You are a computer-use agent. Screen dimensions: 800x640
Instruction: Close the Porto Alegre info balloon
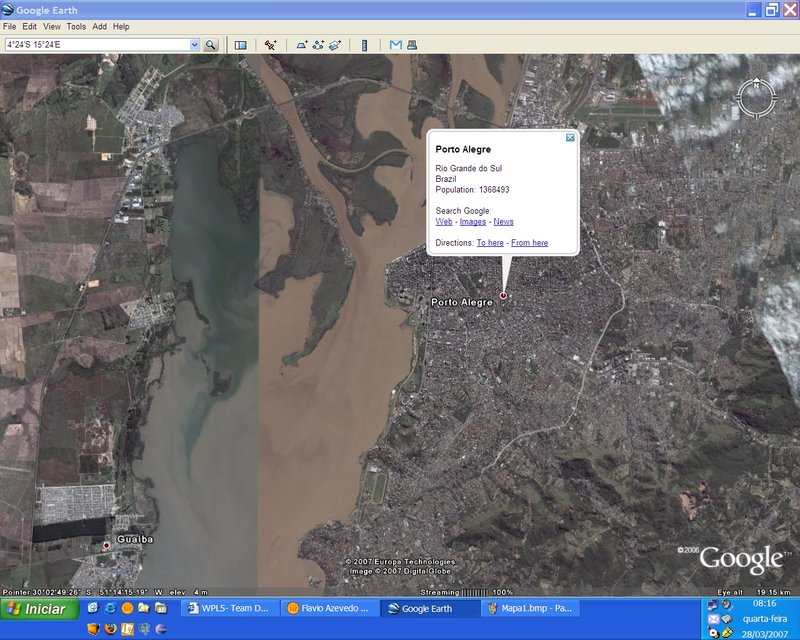570,138
